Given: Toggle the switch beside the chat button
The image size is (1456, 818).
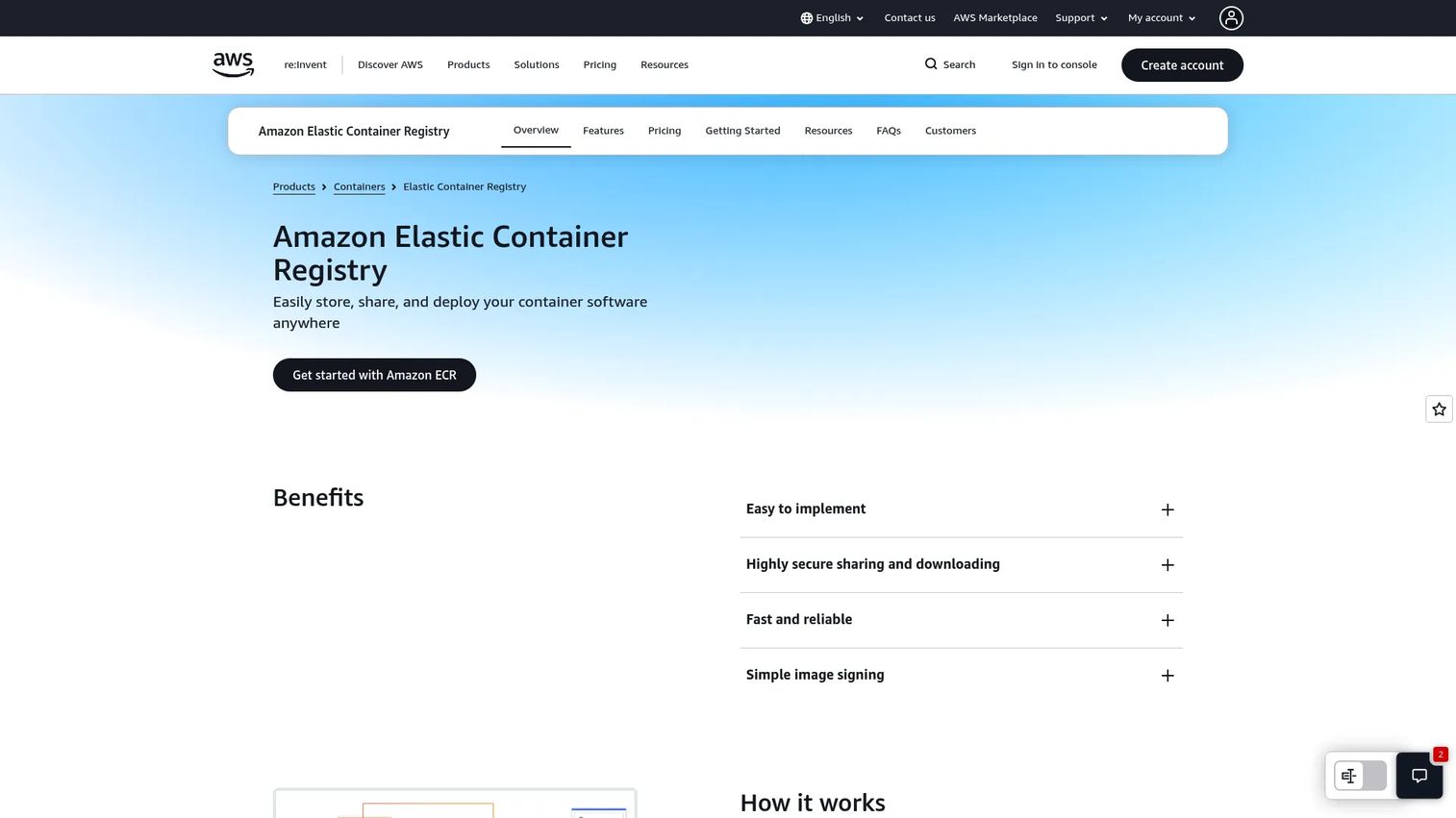Looking at the screenshot, I should pyautogui.click(x=1360, y=776).
